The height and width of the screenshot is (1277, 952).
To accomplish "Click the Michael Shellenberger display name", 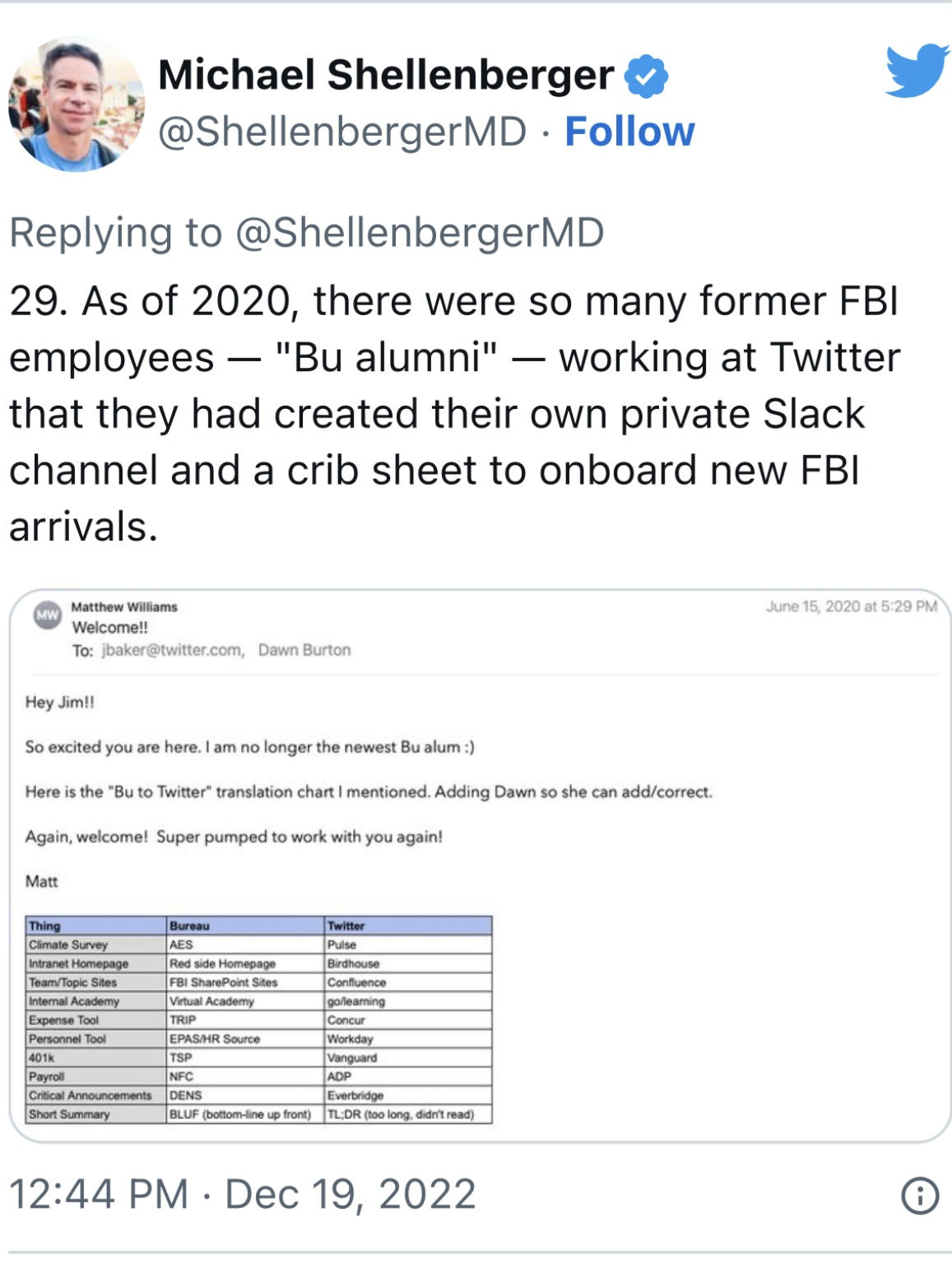I will pyautogui.click(x=386, y=75).
